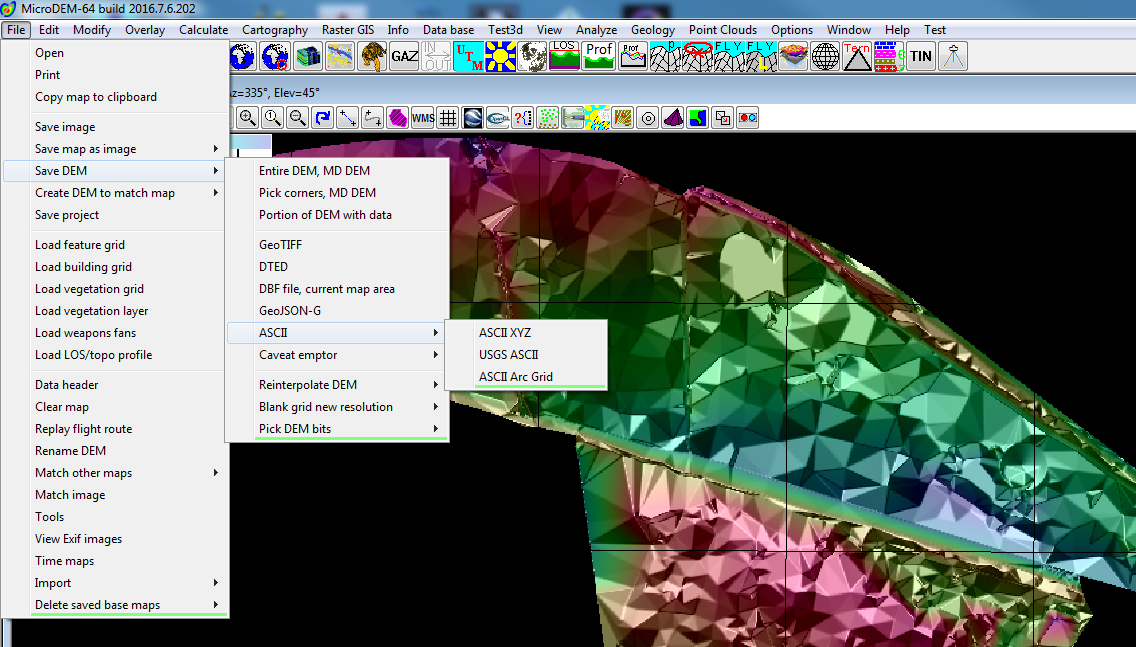Select Data header menu entry

[116, 385]
